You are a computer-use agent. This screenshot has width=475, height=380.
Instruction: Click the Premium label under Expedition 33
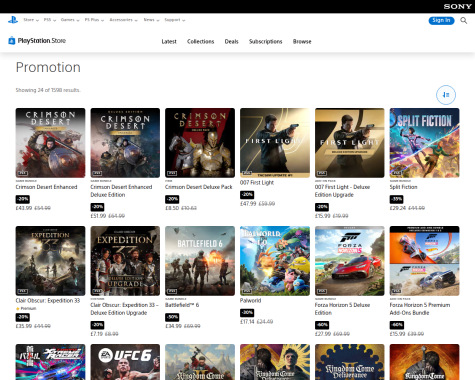(x=26, y=309)
